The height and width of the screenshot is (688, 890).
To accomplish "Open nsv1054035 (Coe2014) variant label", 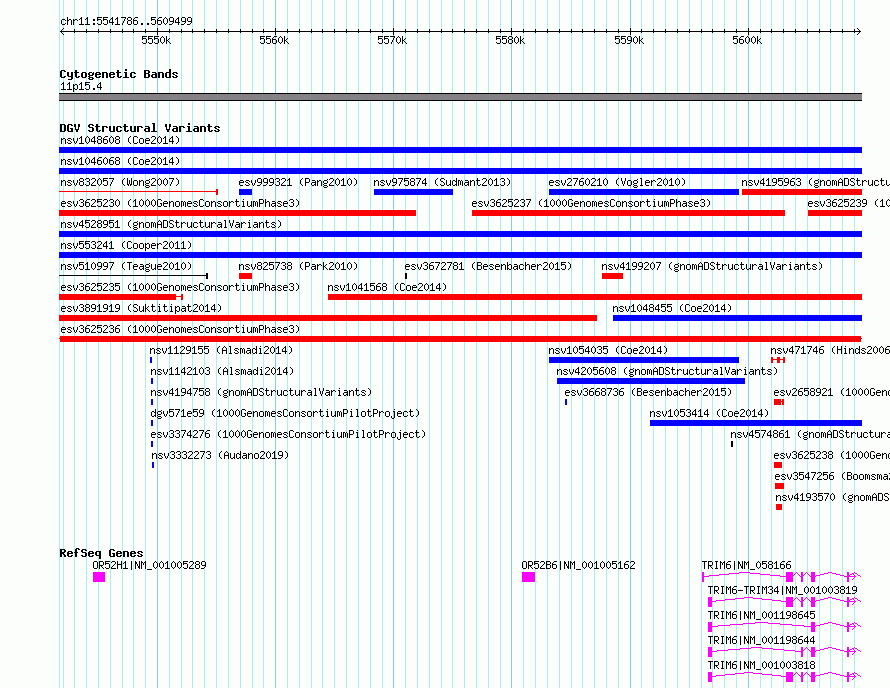I will point(608,350).
